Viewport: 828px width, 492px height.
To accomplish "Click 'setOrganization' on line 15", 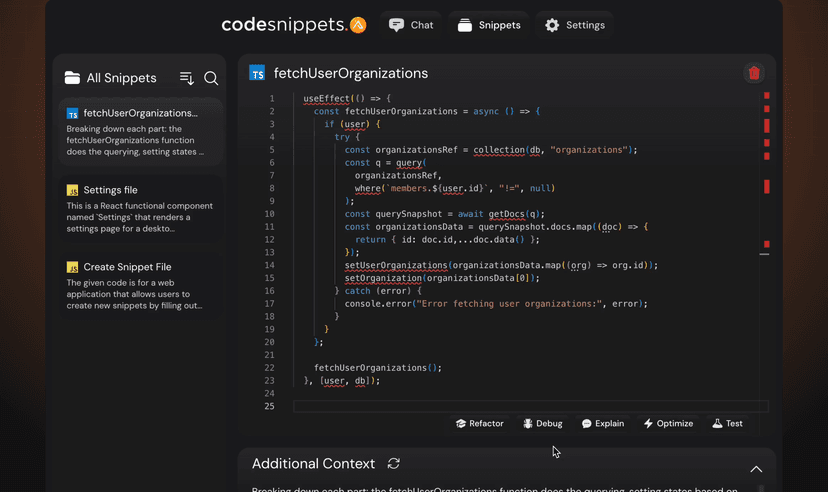I will (383, 278).
